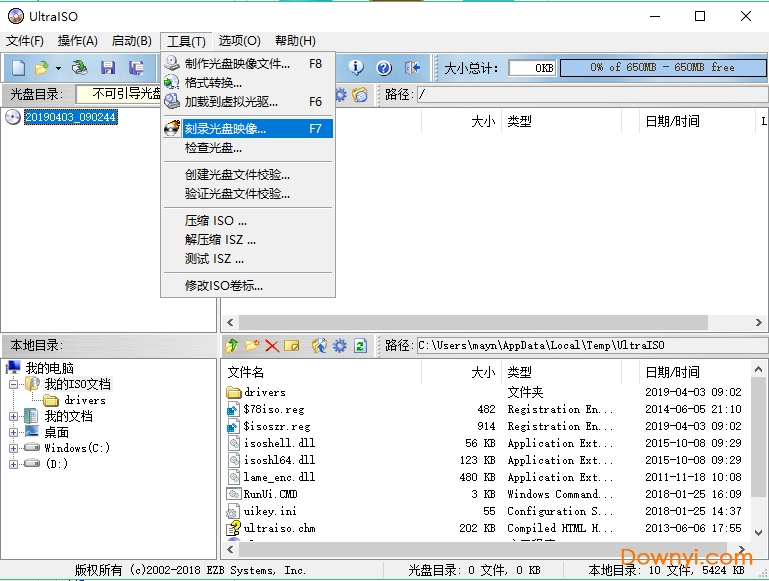Click the Save As toolbar icon
The width and height of the screenshot is (769, 581).
pos(136,68)
